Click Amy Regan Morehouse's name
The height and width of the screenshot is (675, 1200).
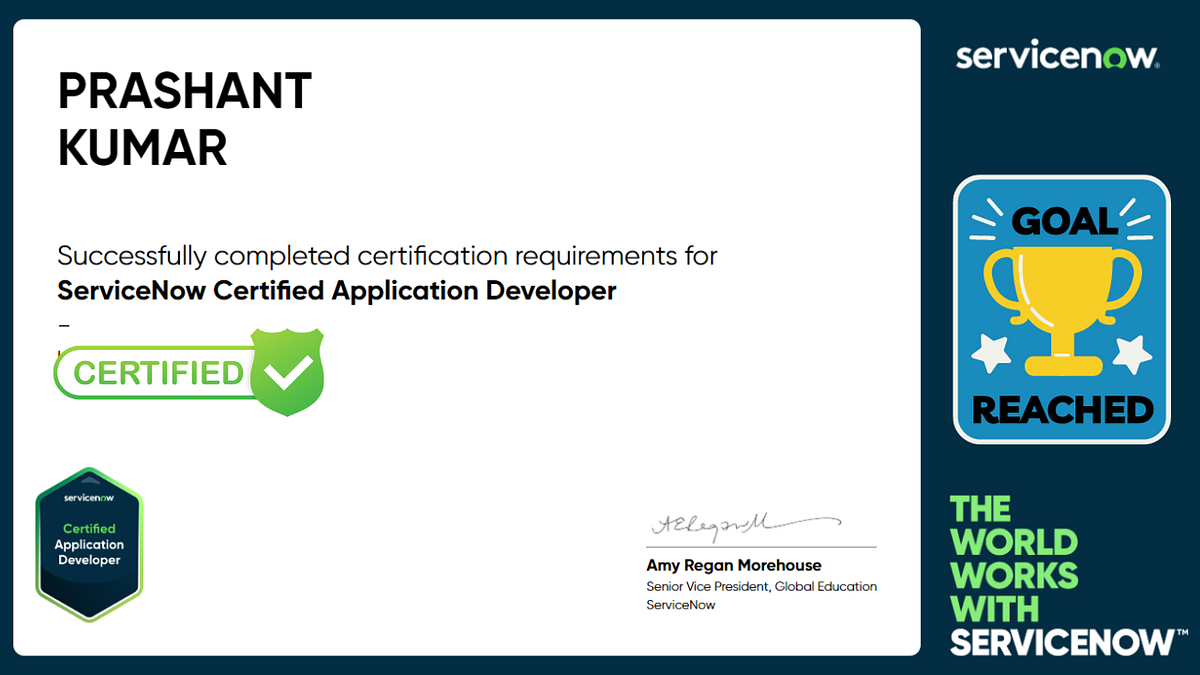[733, 565]
